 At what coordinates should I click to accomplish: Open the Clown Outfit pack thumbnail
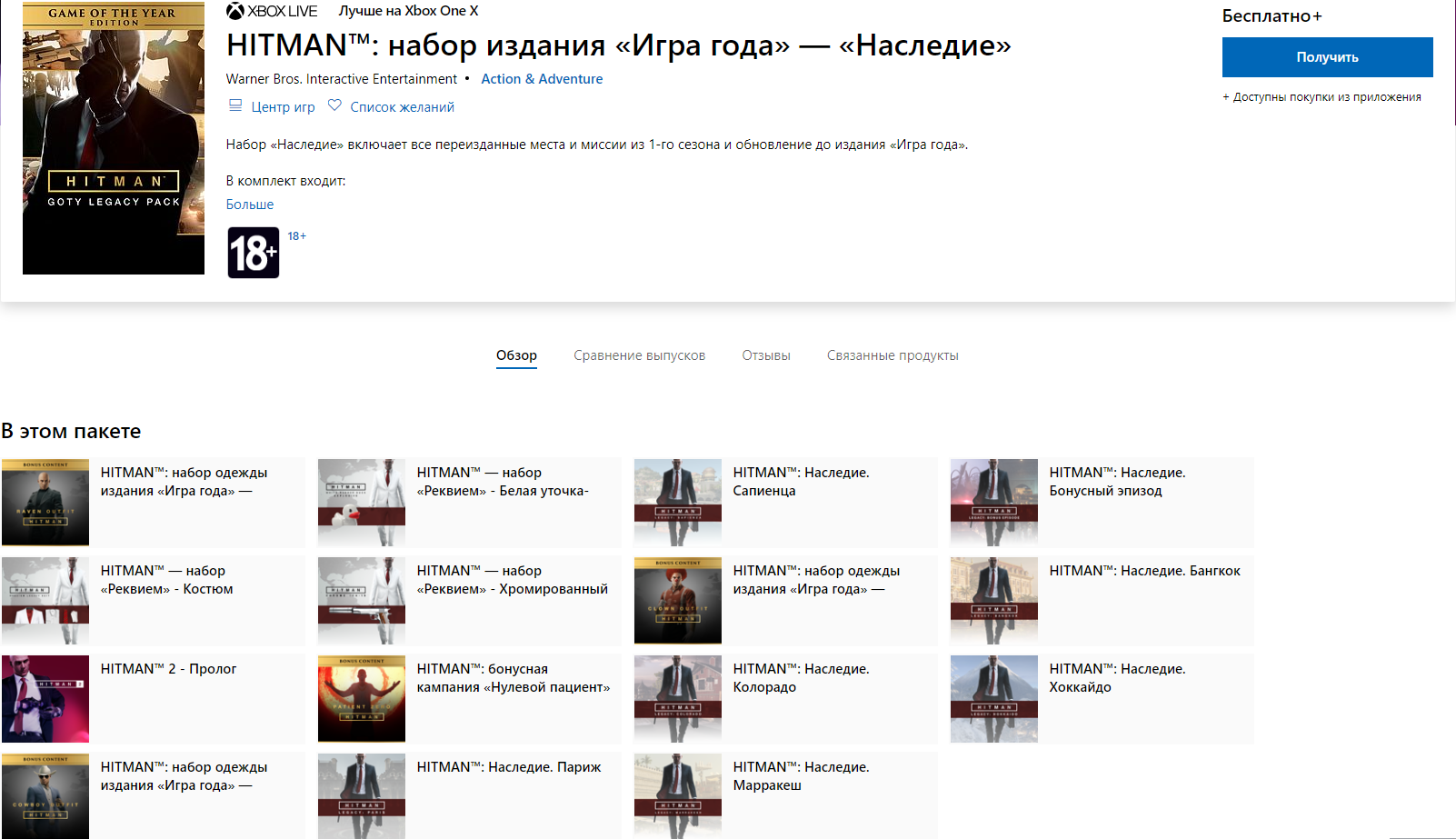(678, 601)
